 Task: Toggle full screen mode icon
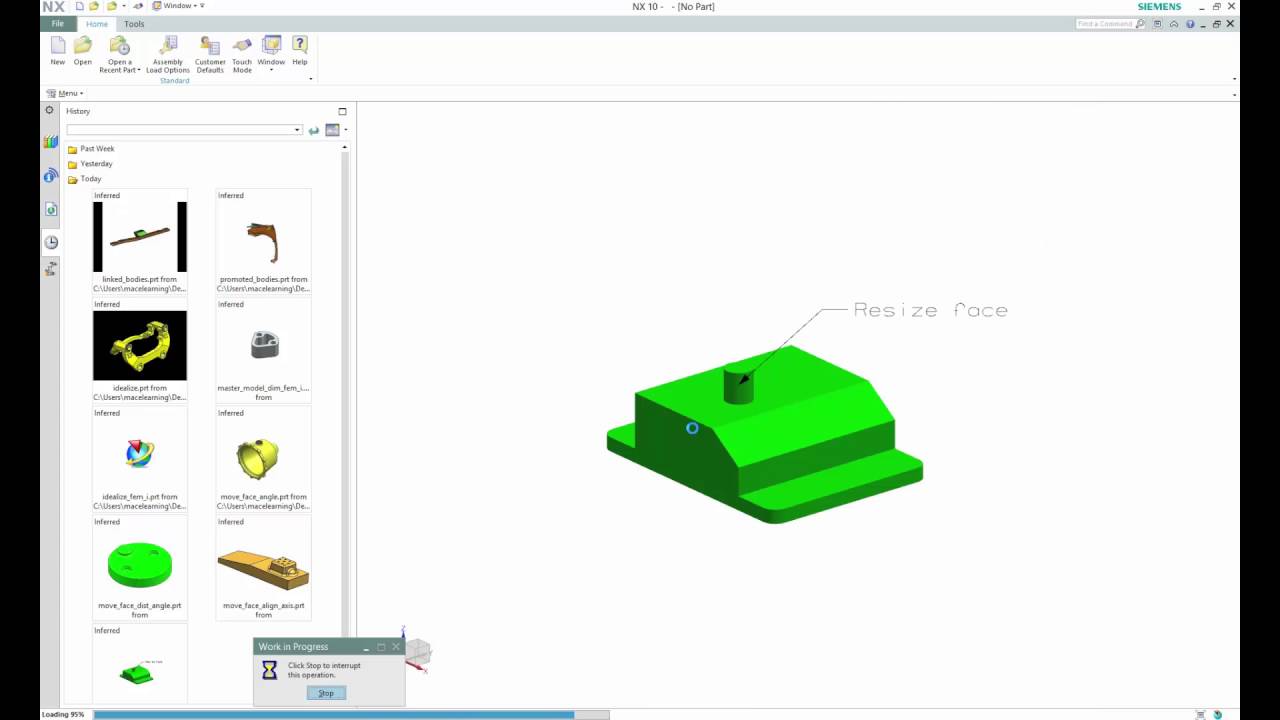(x=1158, y=24)
